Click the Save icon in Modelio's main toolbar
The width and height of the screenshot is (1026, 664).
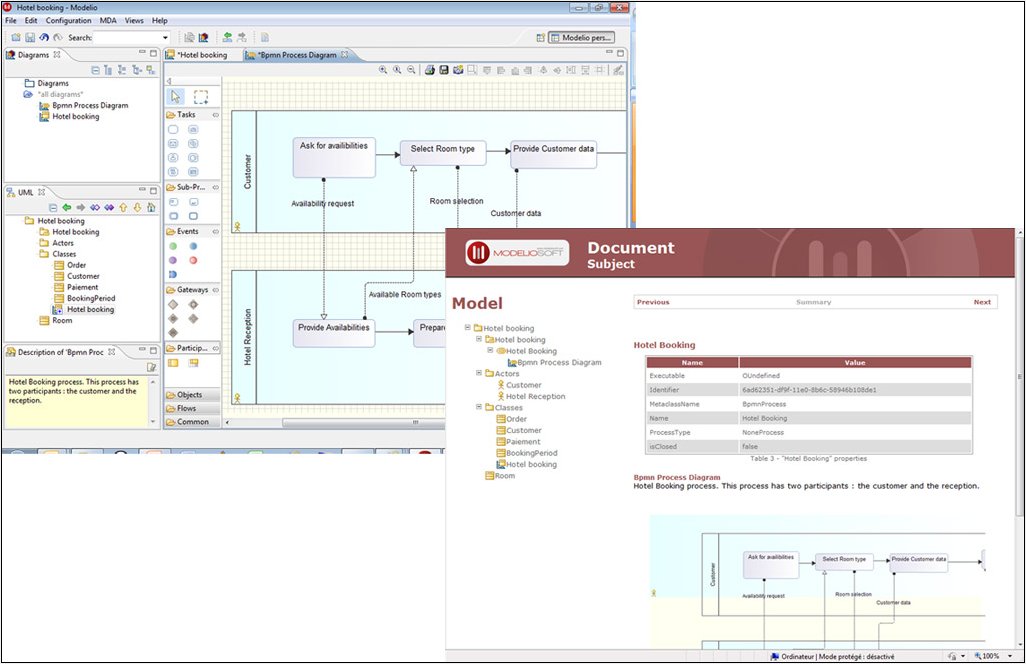pyautogui.click(x=30, y=37)
